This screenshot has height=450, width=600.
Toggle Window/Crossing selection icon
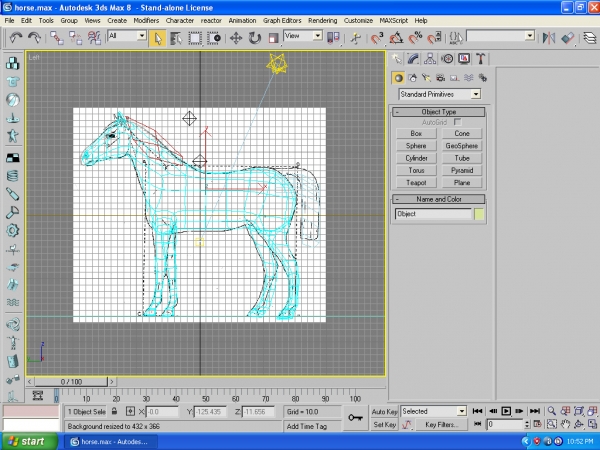pyautogui.click(x=214, y=38)
